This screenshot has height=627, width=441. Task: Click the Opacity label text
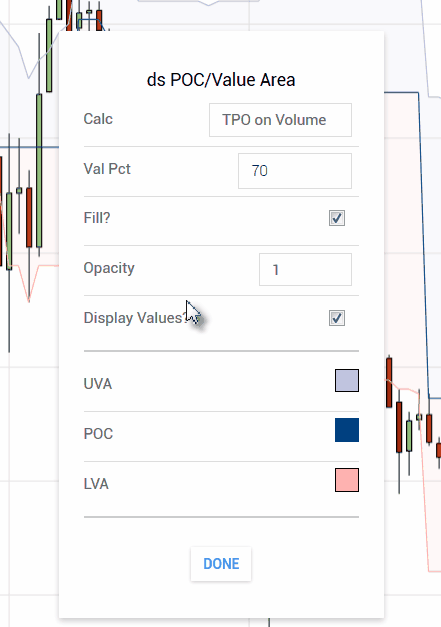109,268
